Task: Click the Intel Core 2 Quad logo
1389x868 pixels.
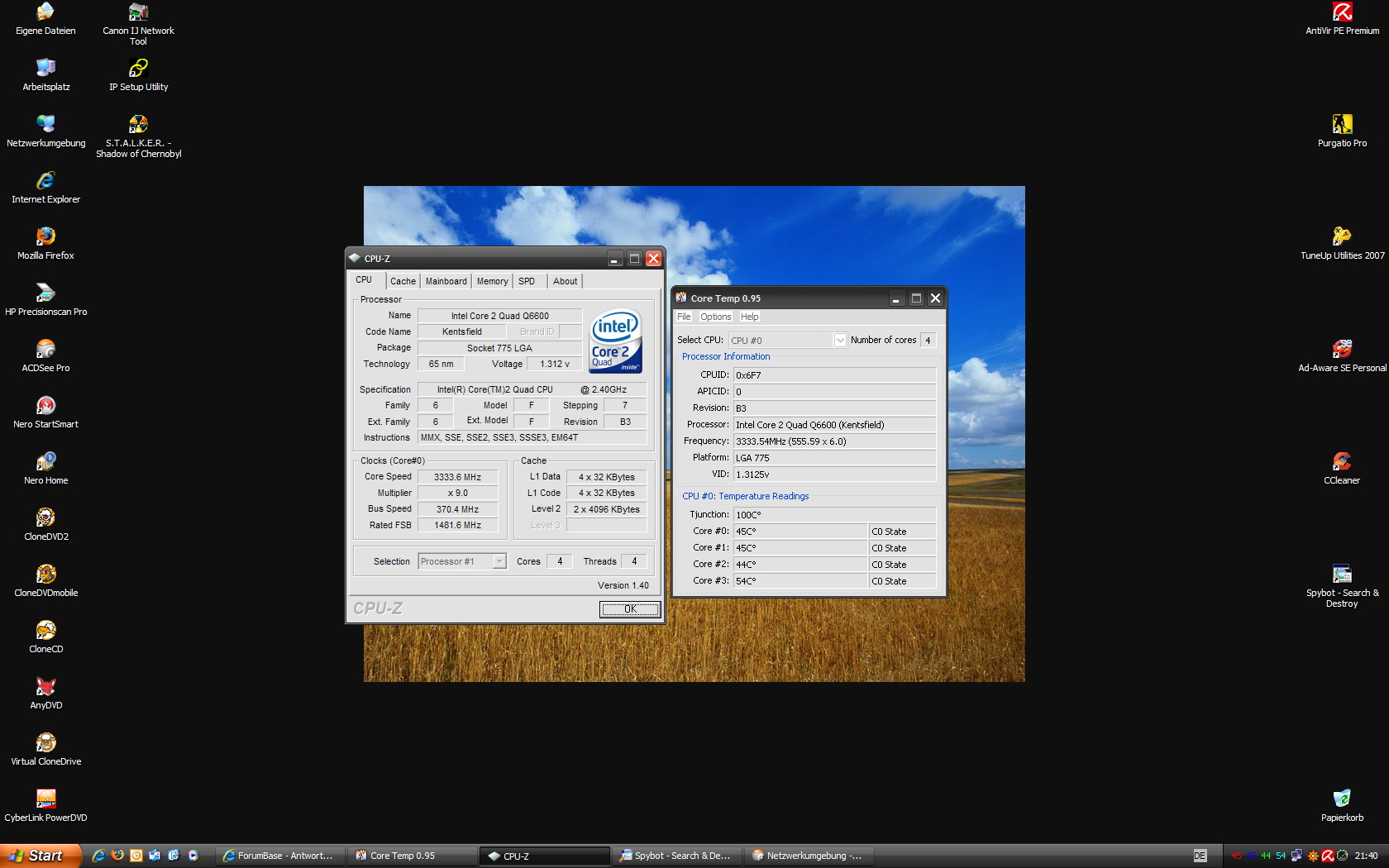Action: tap(615, 341)
